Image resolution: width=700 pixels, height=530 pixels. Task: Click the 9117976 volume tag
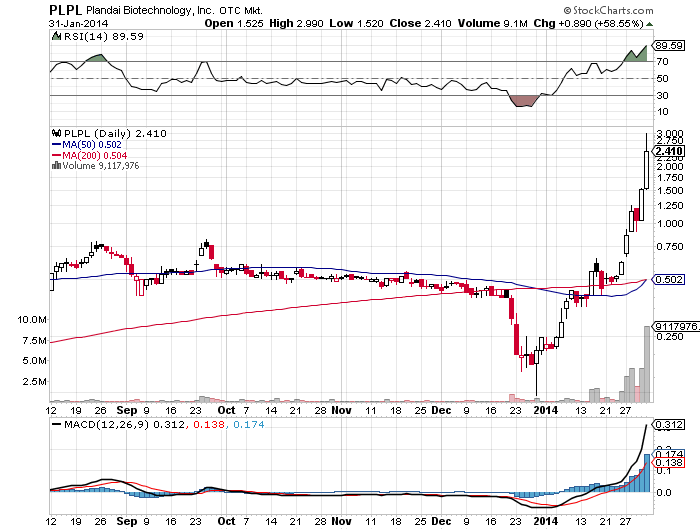[x=676, y=326]
